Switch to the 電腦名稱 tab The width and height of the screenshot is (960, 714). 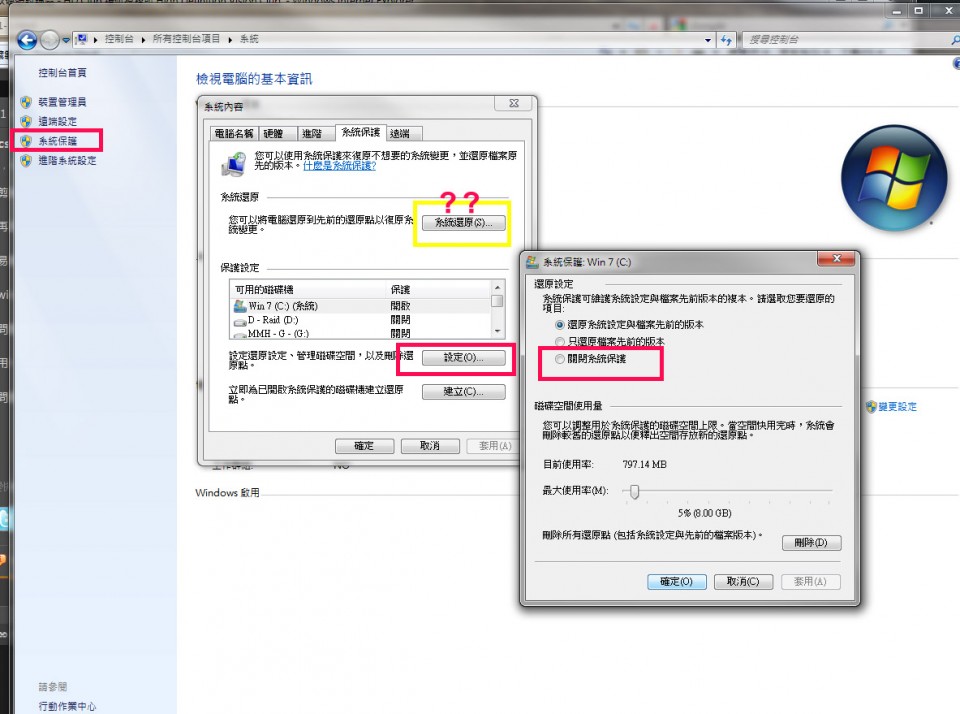point(234,133)
